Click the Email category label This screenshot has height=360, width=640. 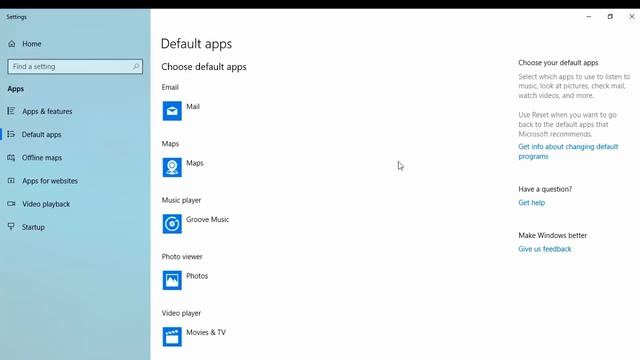tap(170, 87)
